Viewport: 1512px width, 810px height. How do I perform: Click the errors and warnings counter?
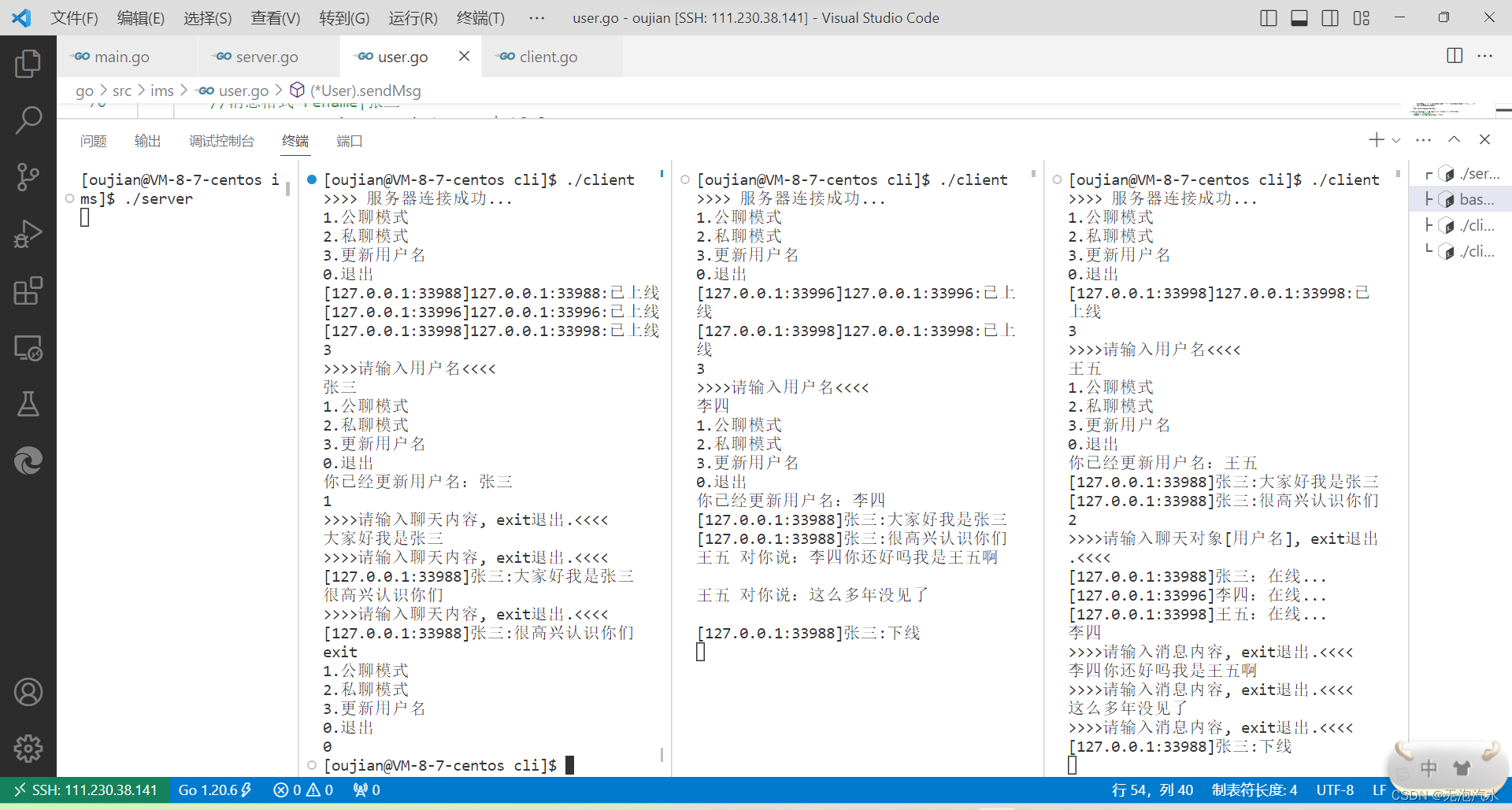302,790
